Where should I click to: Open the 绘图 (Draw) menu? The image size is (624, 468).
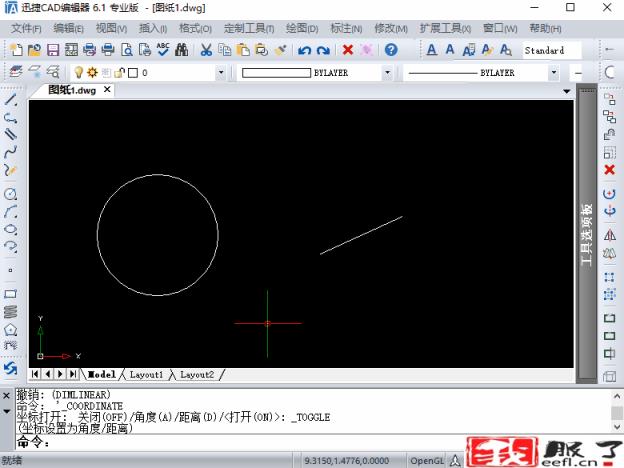tap(301, 28)
